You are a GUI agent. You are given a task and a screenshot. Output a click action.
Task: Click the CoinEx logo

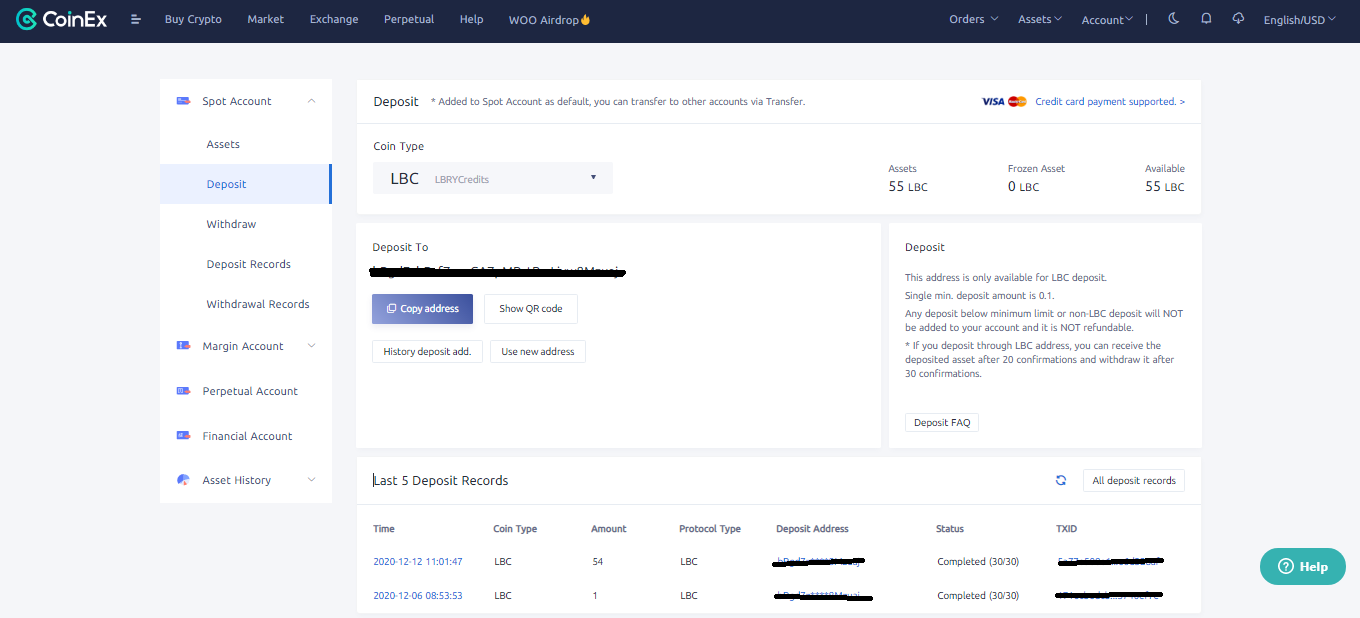pyautogui.click(x=61, y=19)
